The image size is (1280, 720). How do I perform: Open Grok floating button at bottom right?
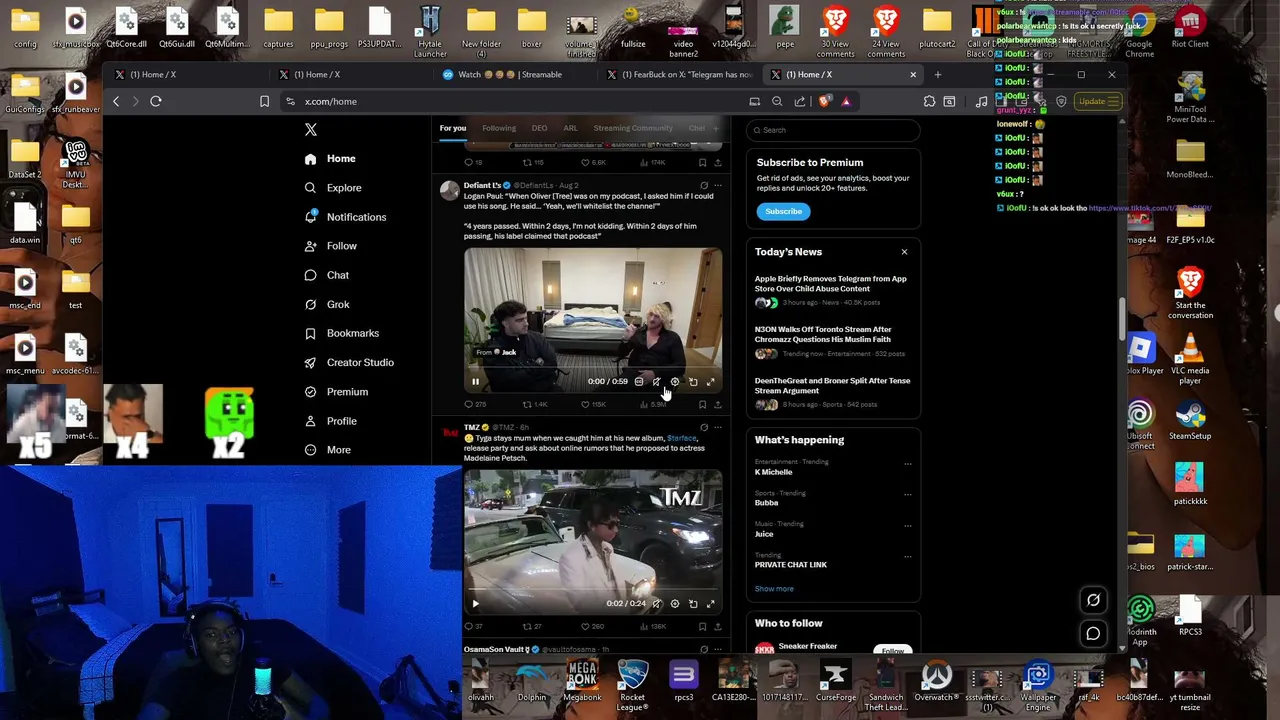tap(1093, 600)
